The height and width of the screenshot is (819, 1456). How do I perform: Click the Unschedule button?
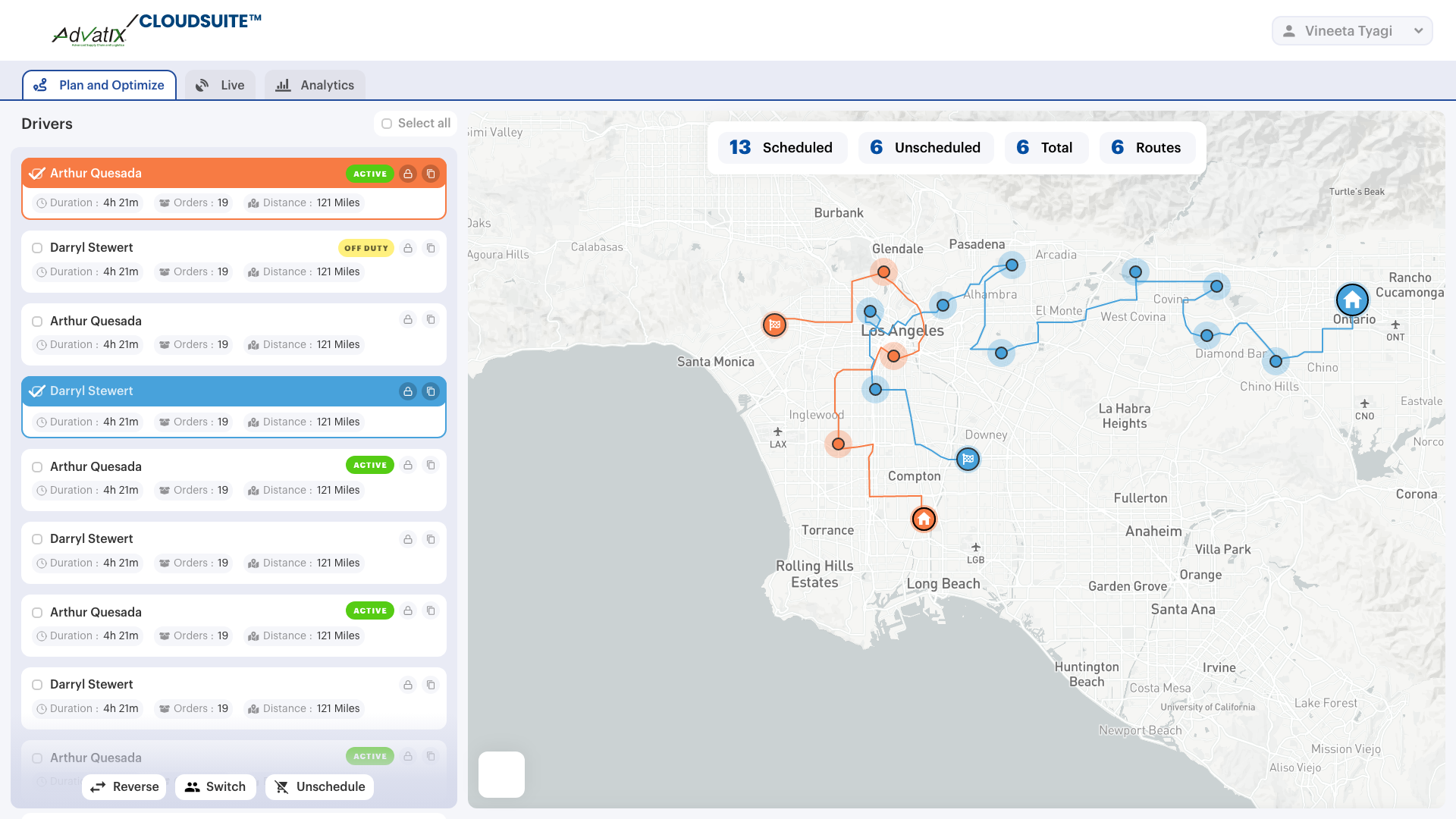pyautogui.click(x=319, y=787)
